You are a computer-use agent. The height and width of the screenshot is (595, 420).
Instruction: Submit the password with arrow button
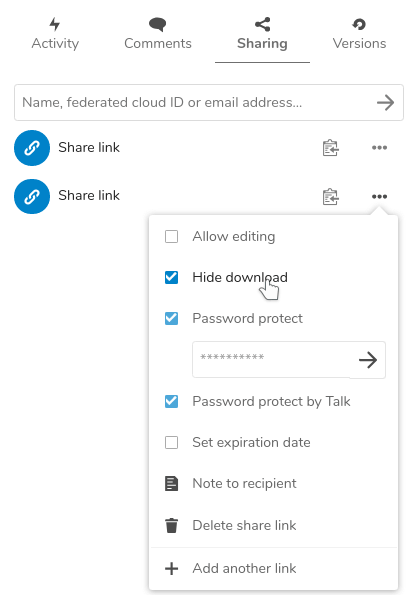point(368,360)
